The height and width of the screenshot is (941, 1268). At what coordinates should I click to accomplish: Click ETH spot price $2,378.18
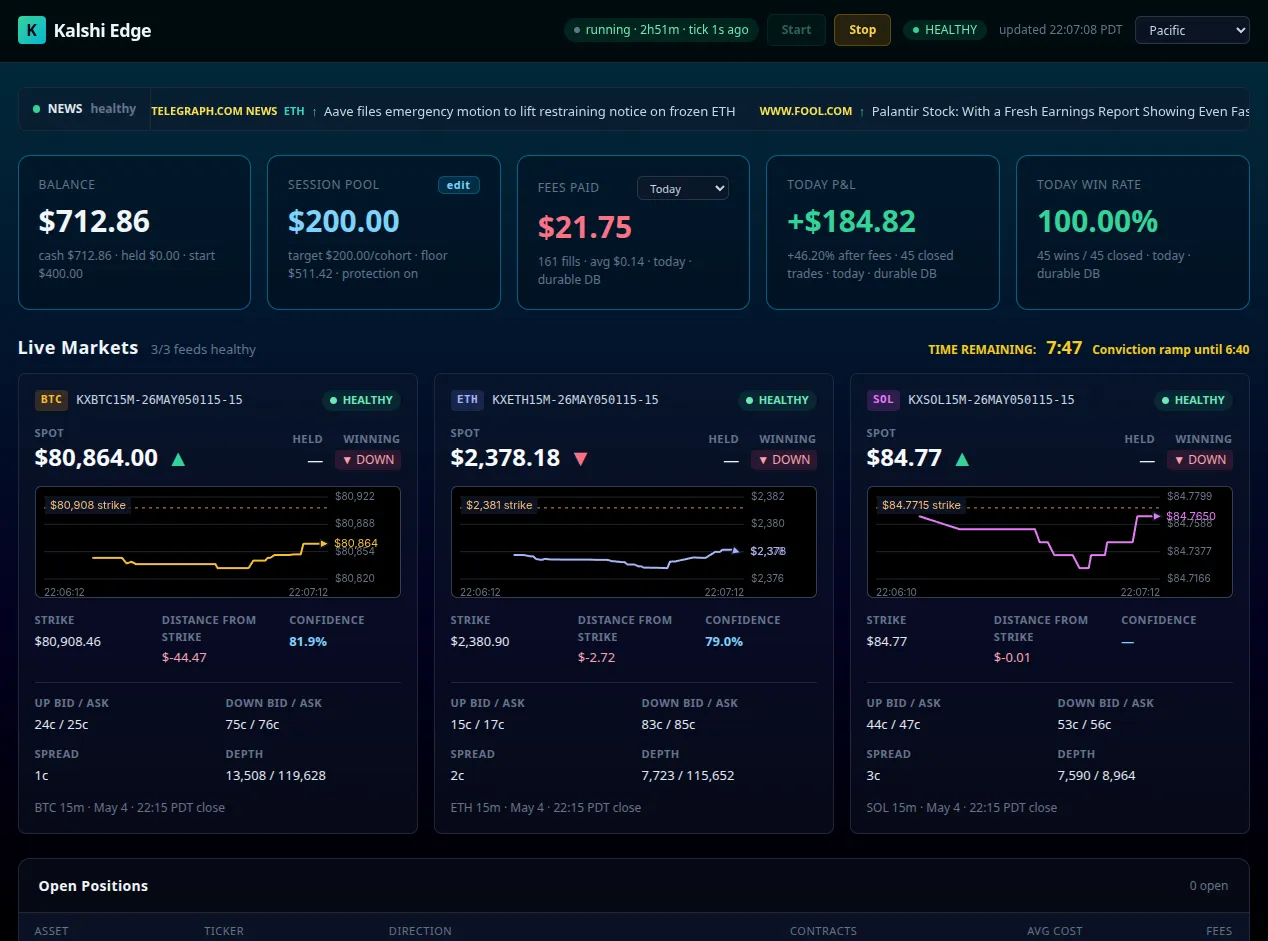pyautogui.click(x=505, y=458)
